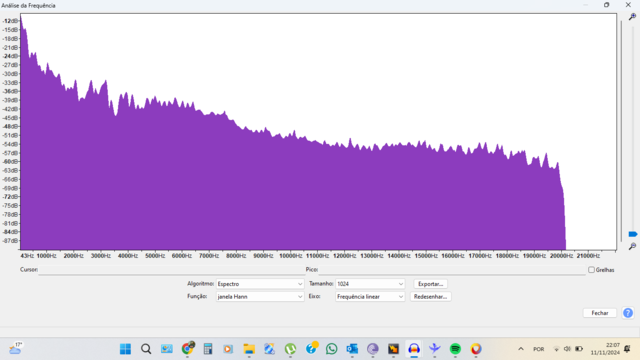Open the battery tray icon

579,349
